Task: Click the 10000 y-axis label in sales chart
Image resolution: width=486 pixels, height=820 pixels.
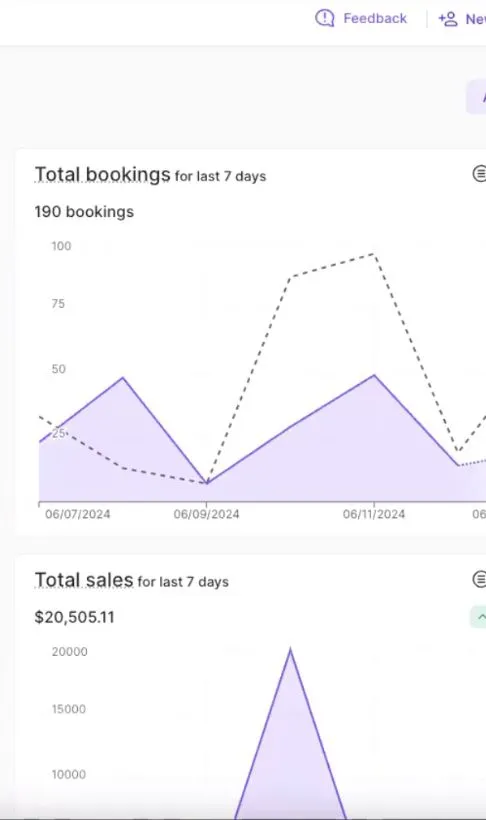Action: [69, 775]
